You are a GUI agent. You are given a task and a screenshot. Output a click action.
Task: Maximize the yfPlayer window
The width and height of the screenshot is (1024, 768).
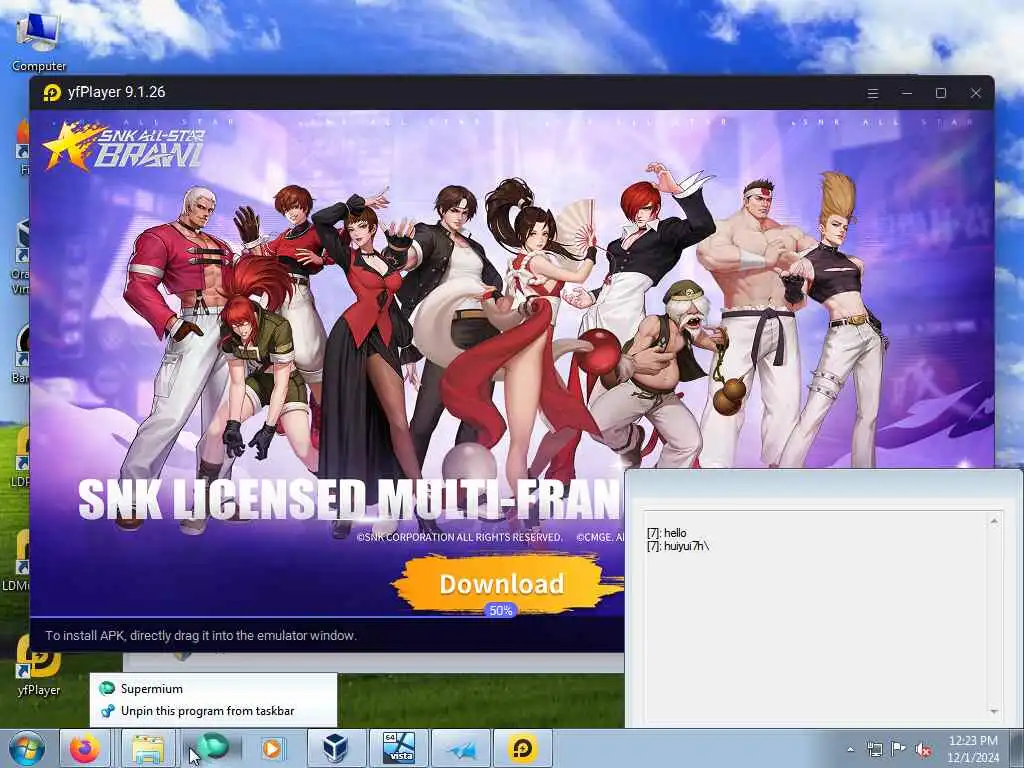point(941,93)
